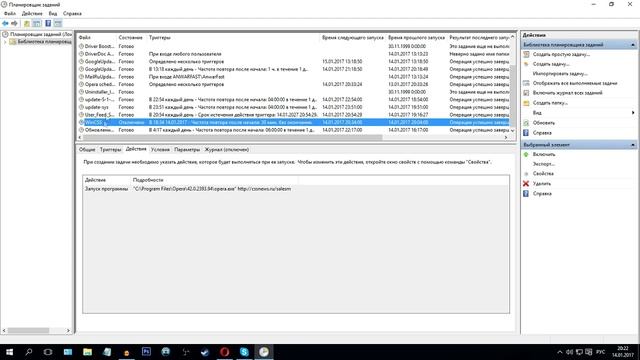Switch to the Условия tab

click(160, 149)
